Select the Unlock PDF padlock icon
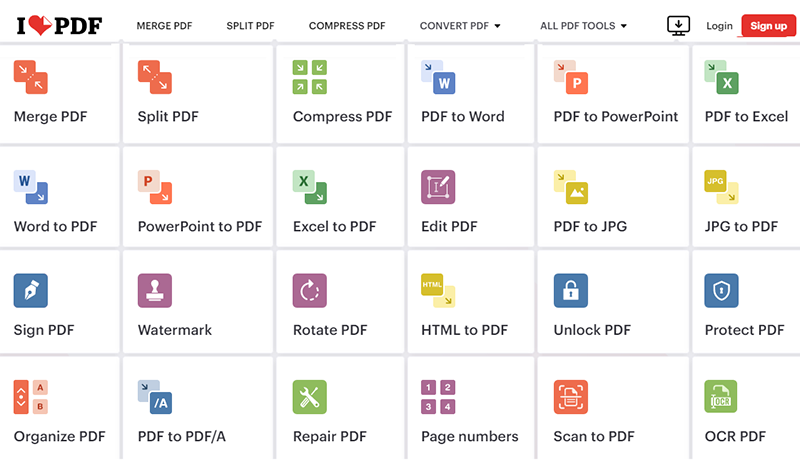The height and width of the screenshot is (472, 800). click(570, 290)
